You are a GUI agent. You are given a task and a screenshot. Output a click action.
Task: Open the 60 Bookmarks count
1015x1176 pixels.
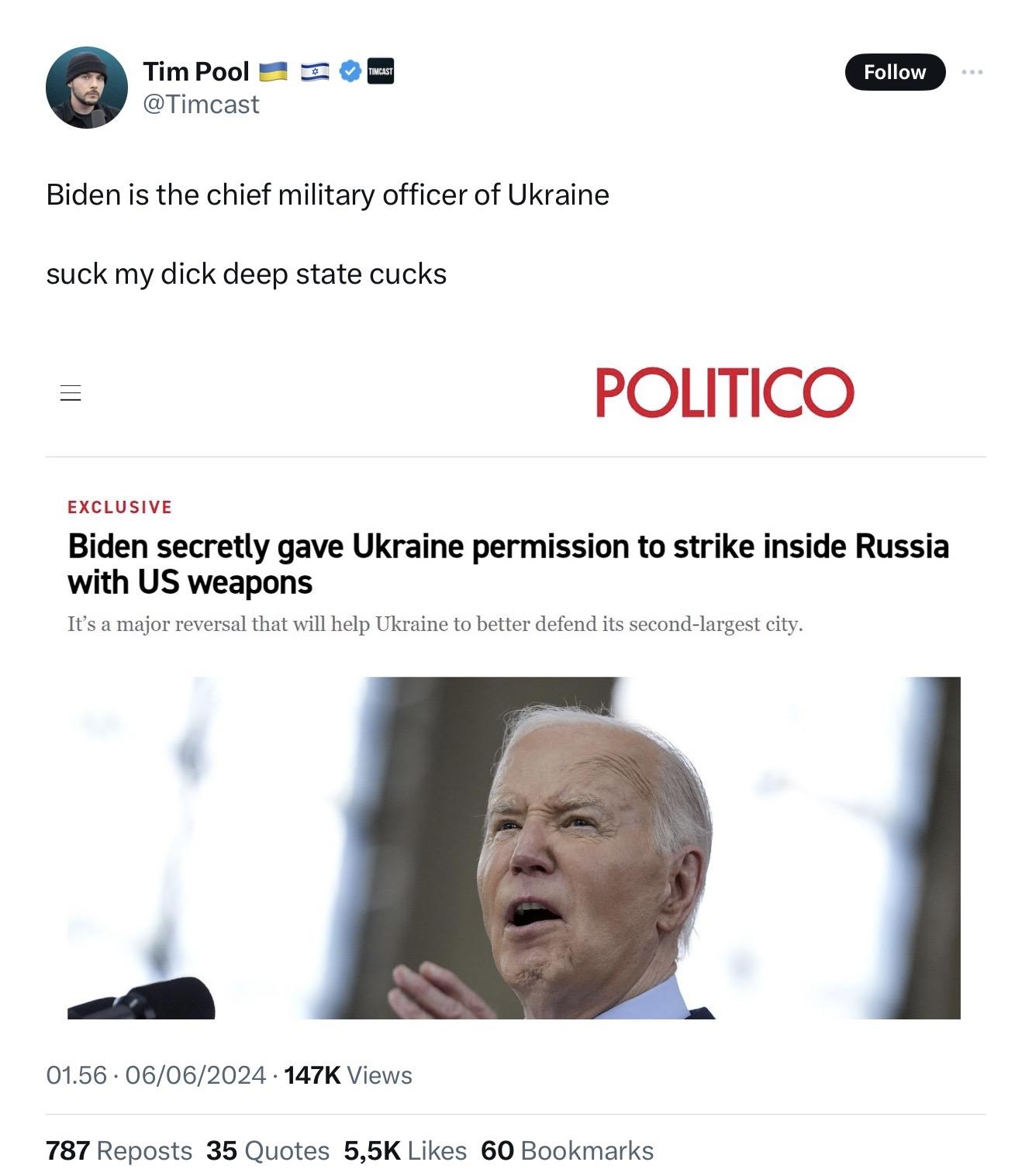(567, 1150)
